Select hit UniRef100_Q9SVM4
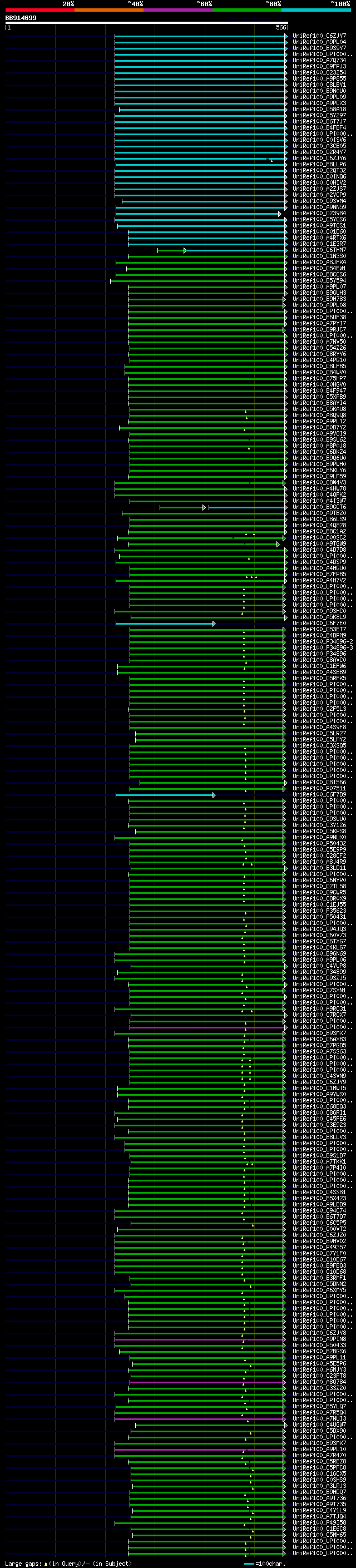356x1568 pixels. click(319, 201)
